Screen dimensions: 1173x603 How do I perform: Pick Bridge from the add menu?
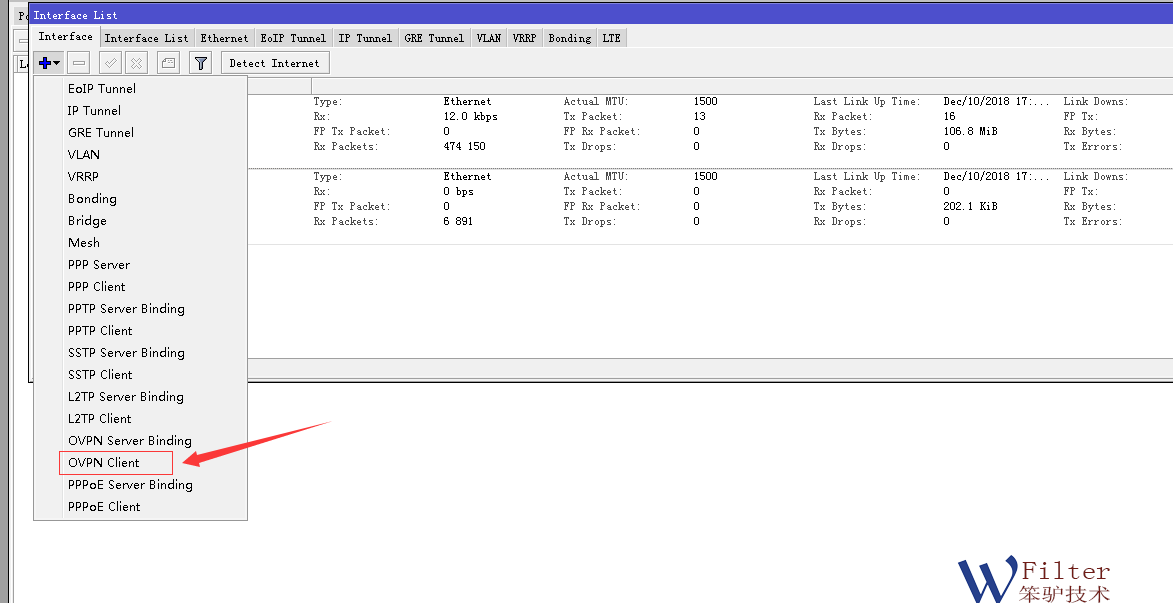tap(87, 221)
